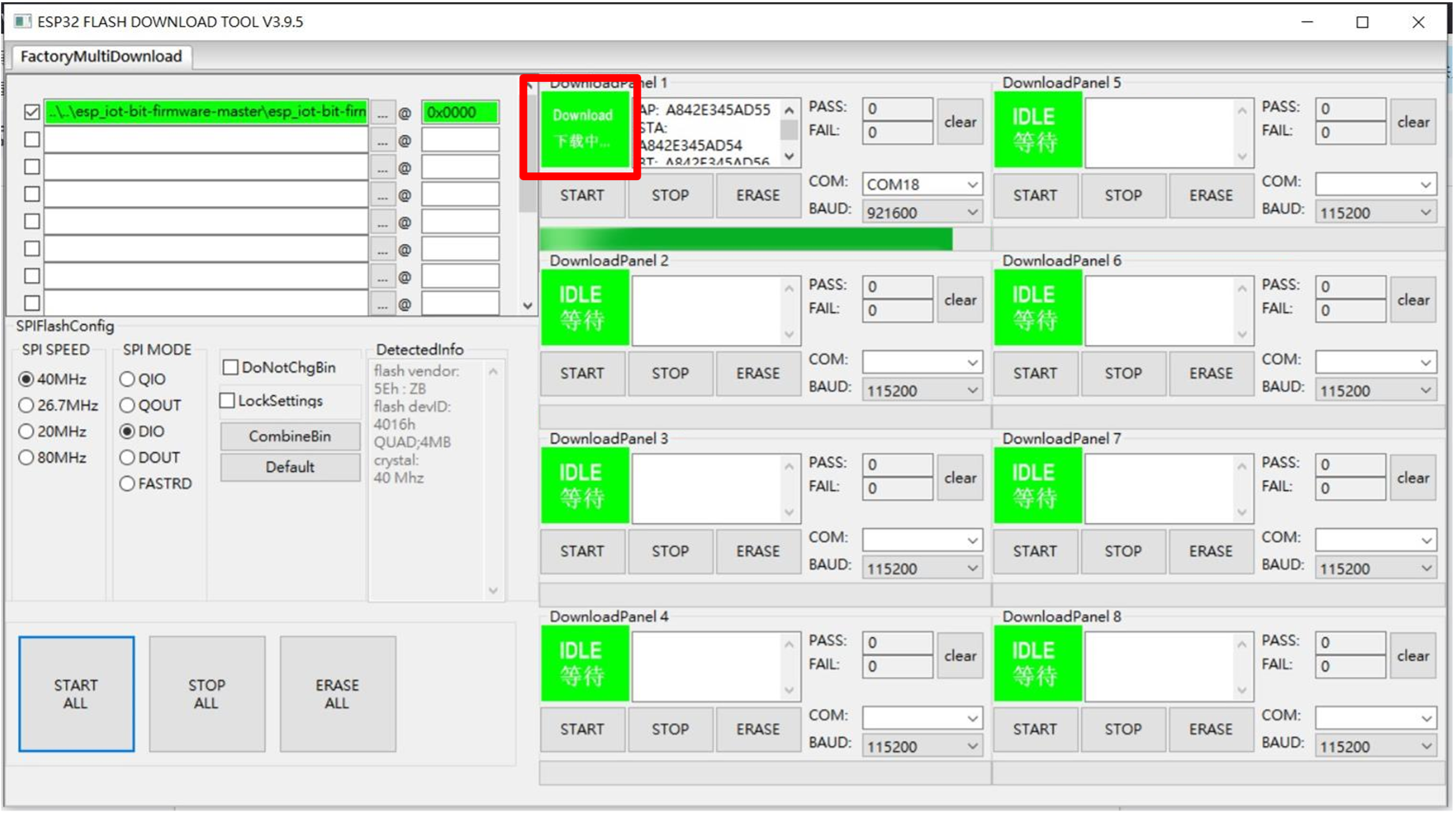Open COM port dropdown in DownloadPanel 8
This screenshot has height=815, width=1456.
(x=1376, y=718)
